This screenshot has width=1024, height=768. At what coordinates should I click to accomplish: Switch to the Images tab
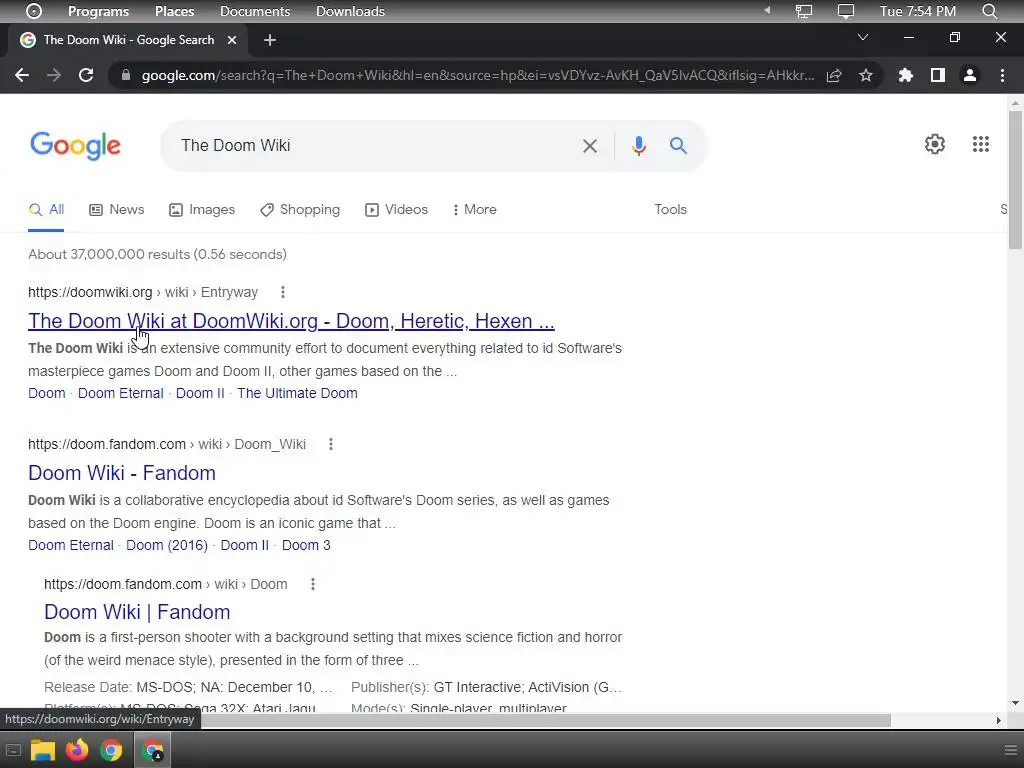(202, 210)
